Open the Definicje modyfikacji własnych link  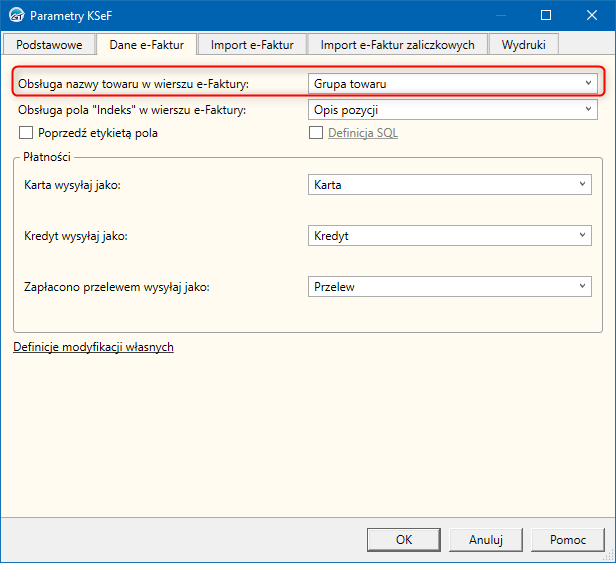pos(93,347)
